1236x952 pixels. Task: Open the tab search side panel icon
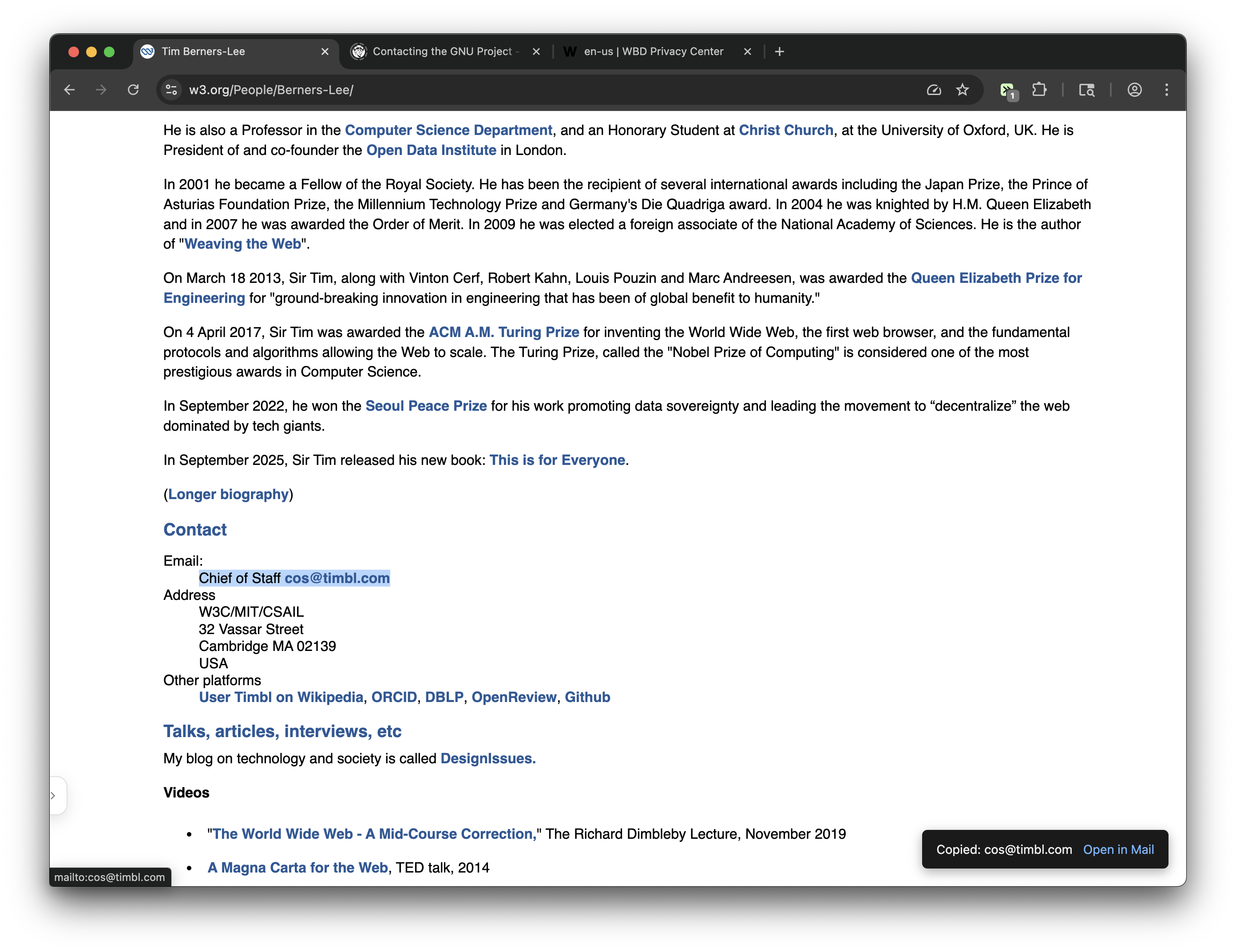pos(1086,90)
